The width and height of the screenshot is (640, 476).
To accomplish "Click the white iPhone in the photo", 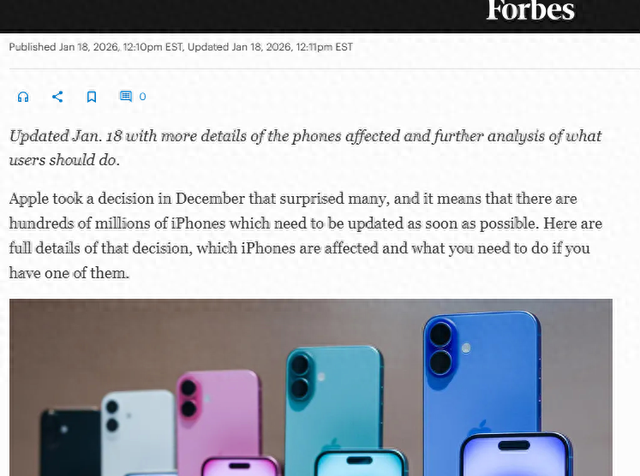I will coord(138,431).
